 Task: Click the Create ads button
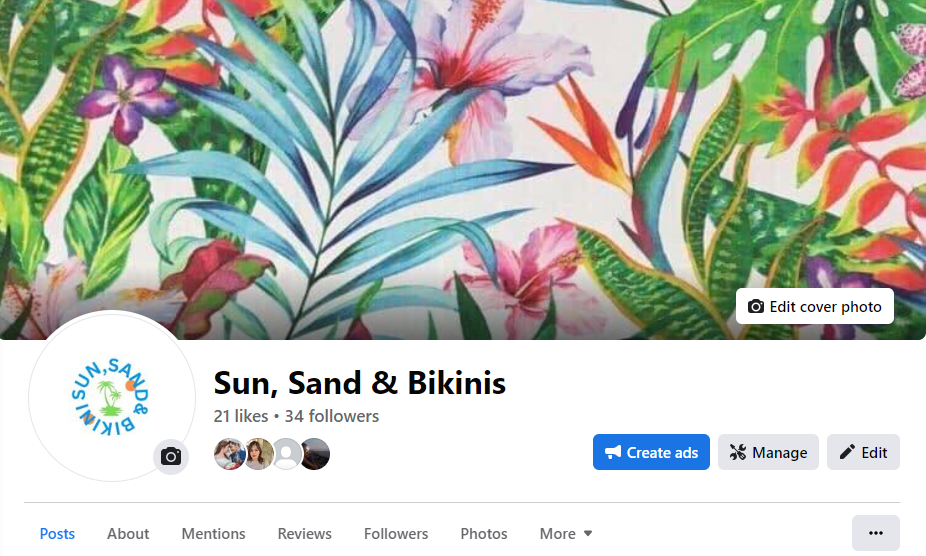pyautogui.click(x=651, y=452)
